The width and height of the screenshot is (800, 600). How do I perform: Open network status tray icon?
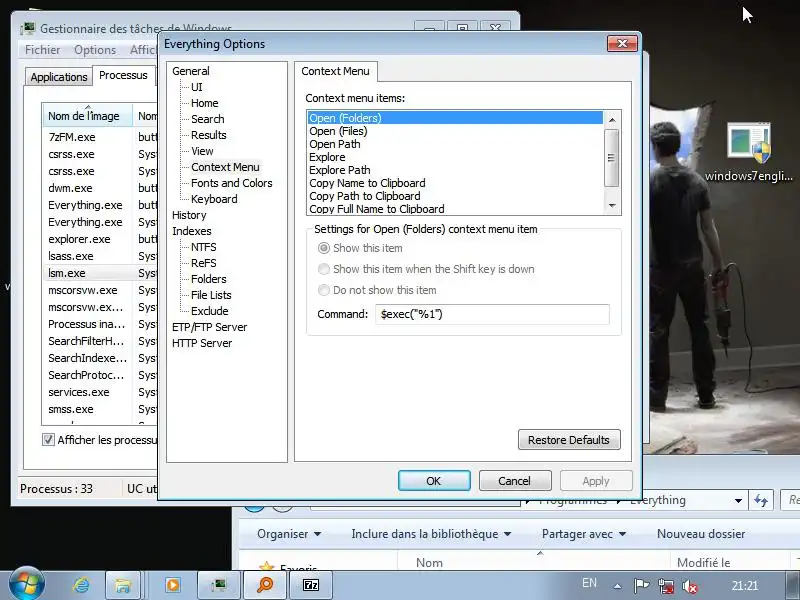(666, 585)
